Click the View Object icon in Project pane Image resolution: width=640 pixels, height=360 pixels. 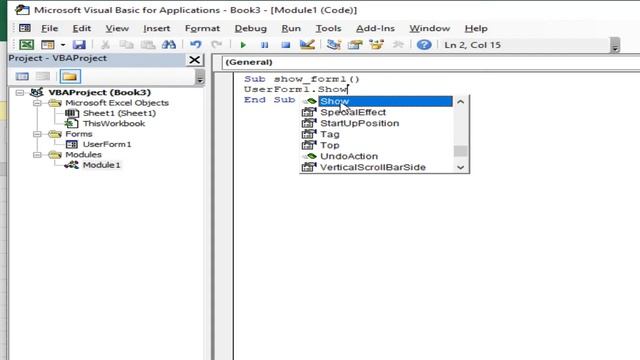(43, 76)
